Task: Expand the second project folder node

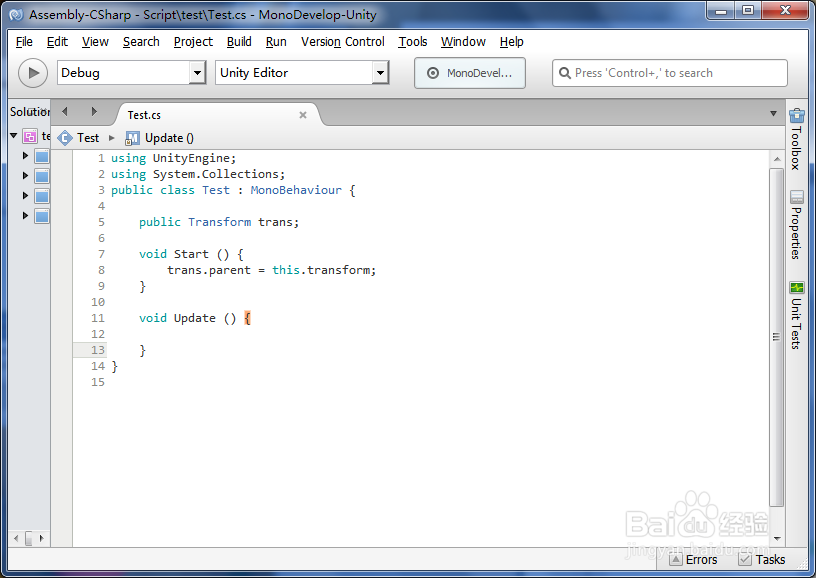Action: pyautogui.click(x=25, y=176)
